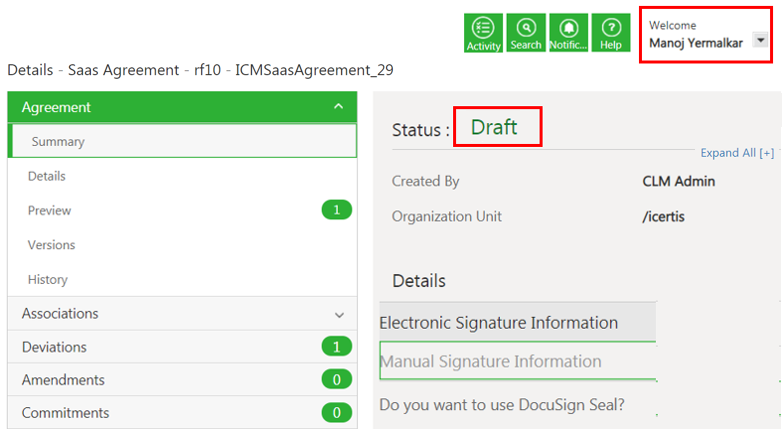Open the Preview item

click(50, 211)
